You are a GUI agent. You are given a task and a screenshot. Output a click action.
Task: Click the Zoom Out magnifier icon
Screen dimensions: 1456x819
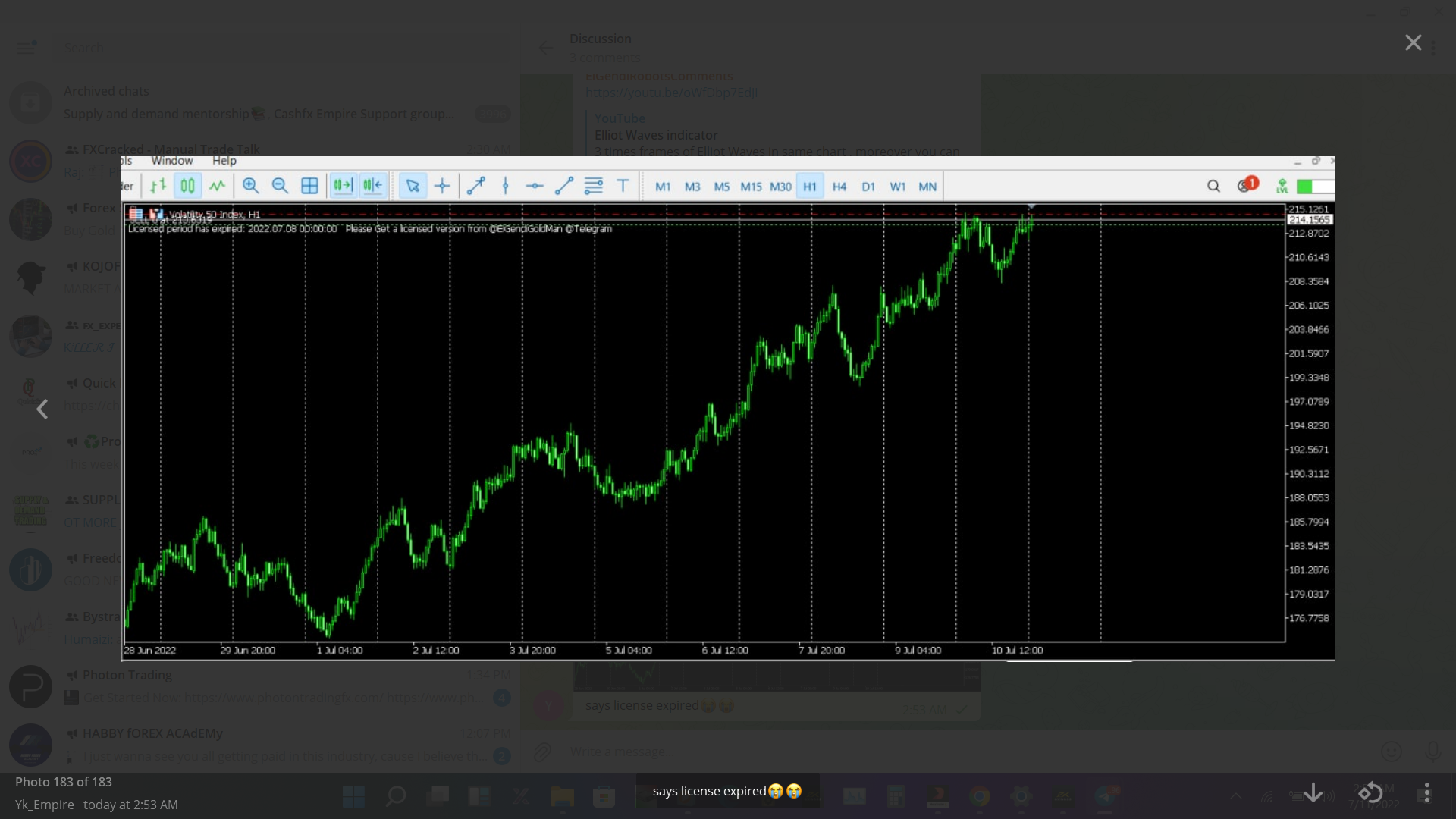pyautogui.click(x=280, y=186)
